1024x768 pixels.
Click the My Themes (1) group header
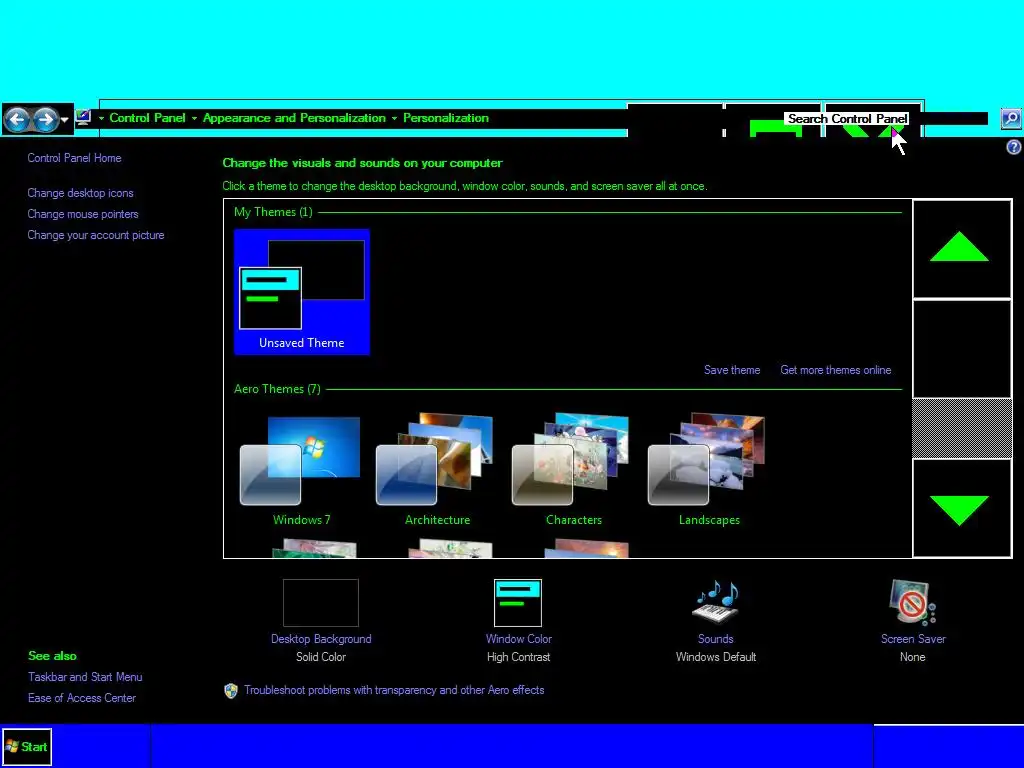click(273, 212)
